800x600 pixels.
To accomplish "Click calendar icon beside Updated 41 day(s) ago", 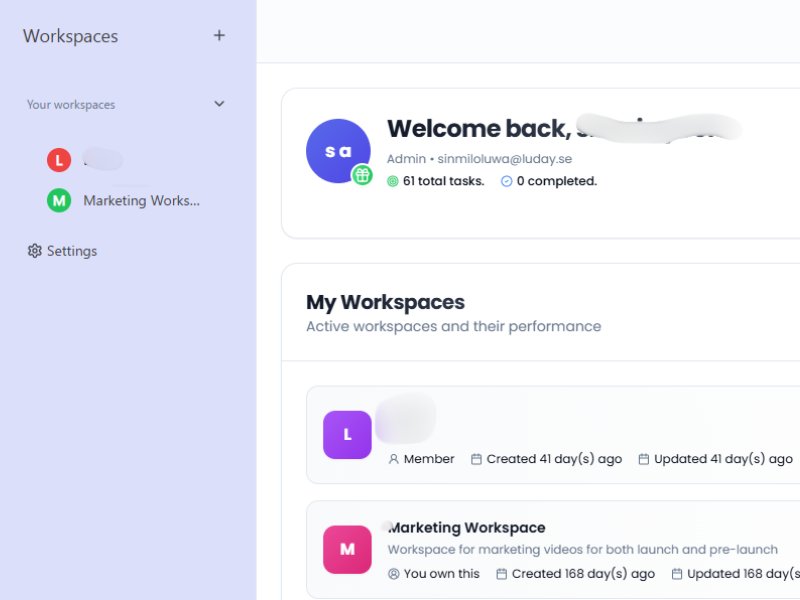I will pos(644,459).
